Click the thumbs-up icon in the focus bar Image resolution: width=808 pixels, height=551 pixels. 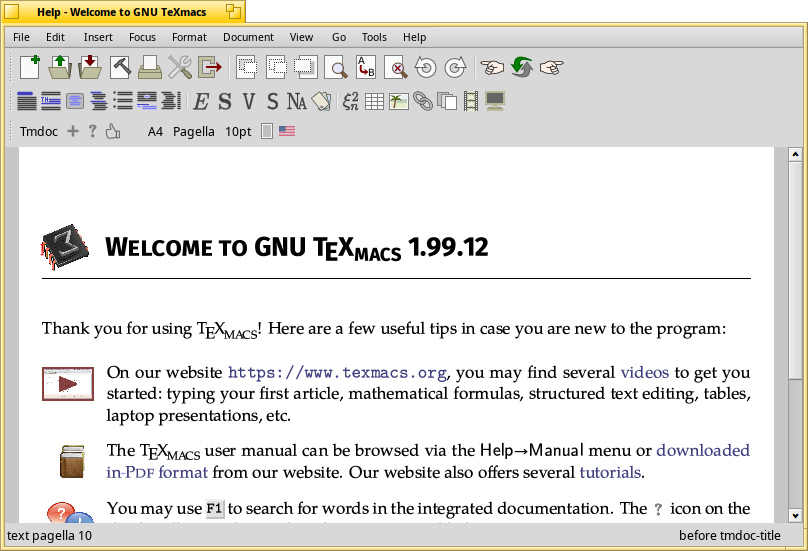click(113, 131)
